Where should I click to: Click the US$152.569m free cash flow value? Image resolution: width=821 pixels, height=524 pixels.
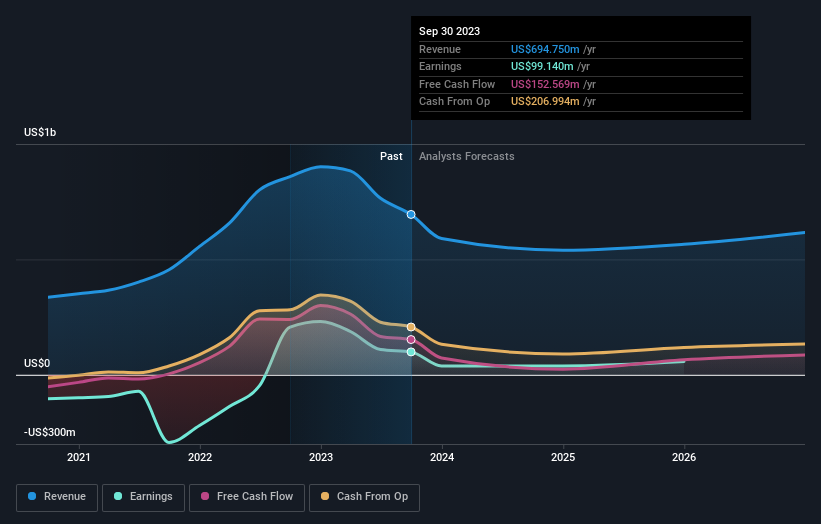(545, 84)
